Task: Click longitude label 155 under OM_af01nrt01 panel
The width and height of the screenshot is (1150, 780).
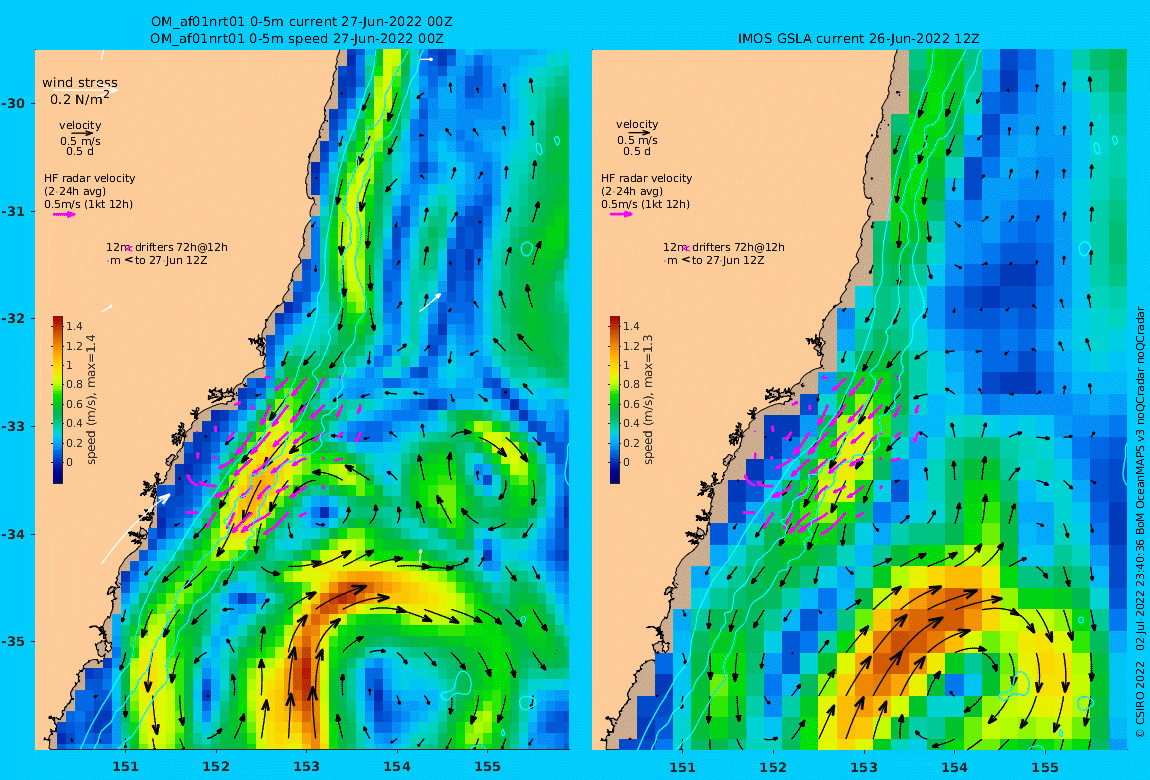Action: 488,767
